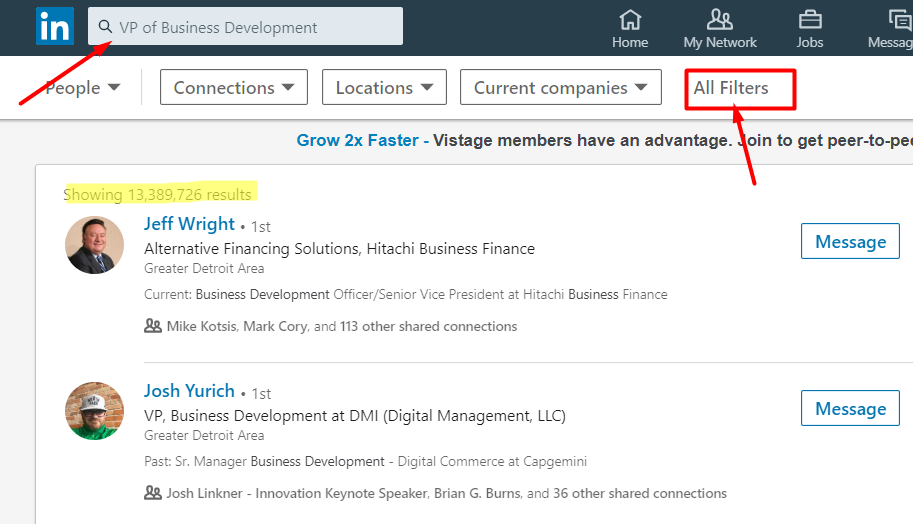Open the Connections filter dropdown

pyautogui.click(x=234, y=87)
